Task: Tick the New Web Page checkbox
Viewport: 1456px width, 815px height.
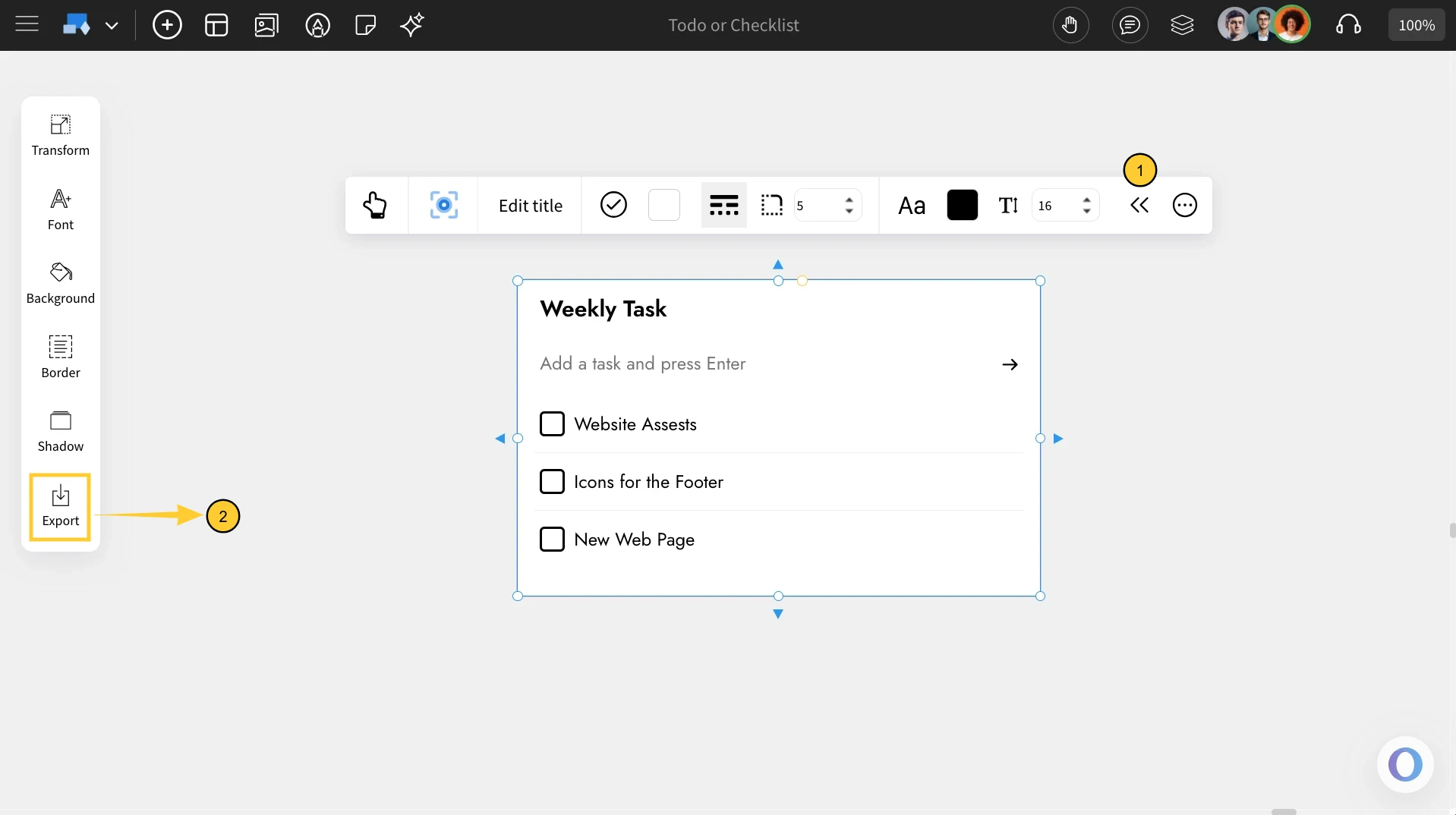Action: tap(552, 539)
